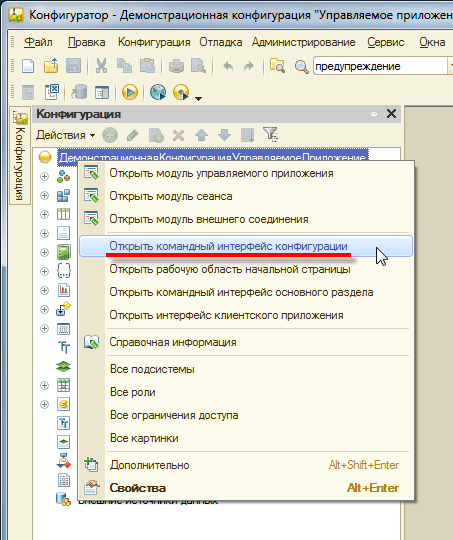Select Все ограничения доступа
The height and width of the screenshot is (540, 453).
[x=246, y=415]
